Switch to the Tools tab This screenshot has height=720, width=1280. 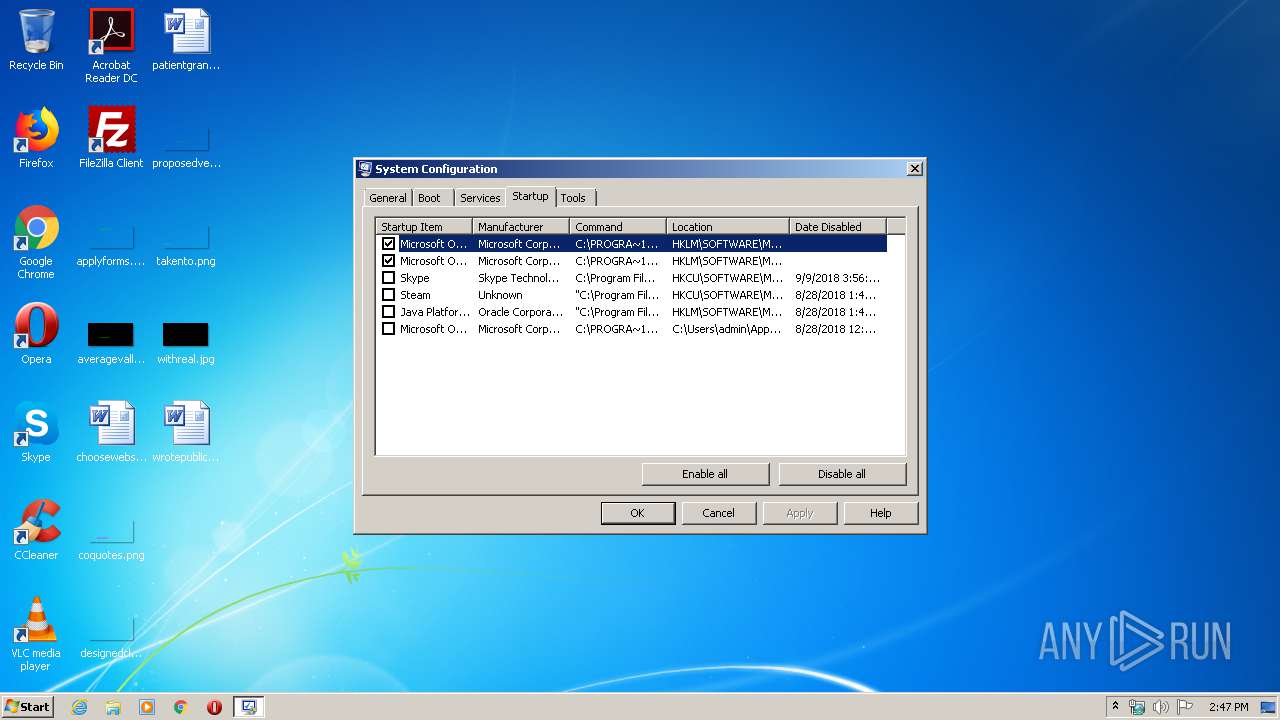(x=573, y=198)
